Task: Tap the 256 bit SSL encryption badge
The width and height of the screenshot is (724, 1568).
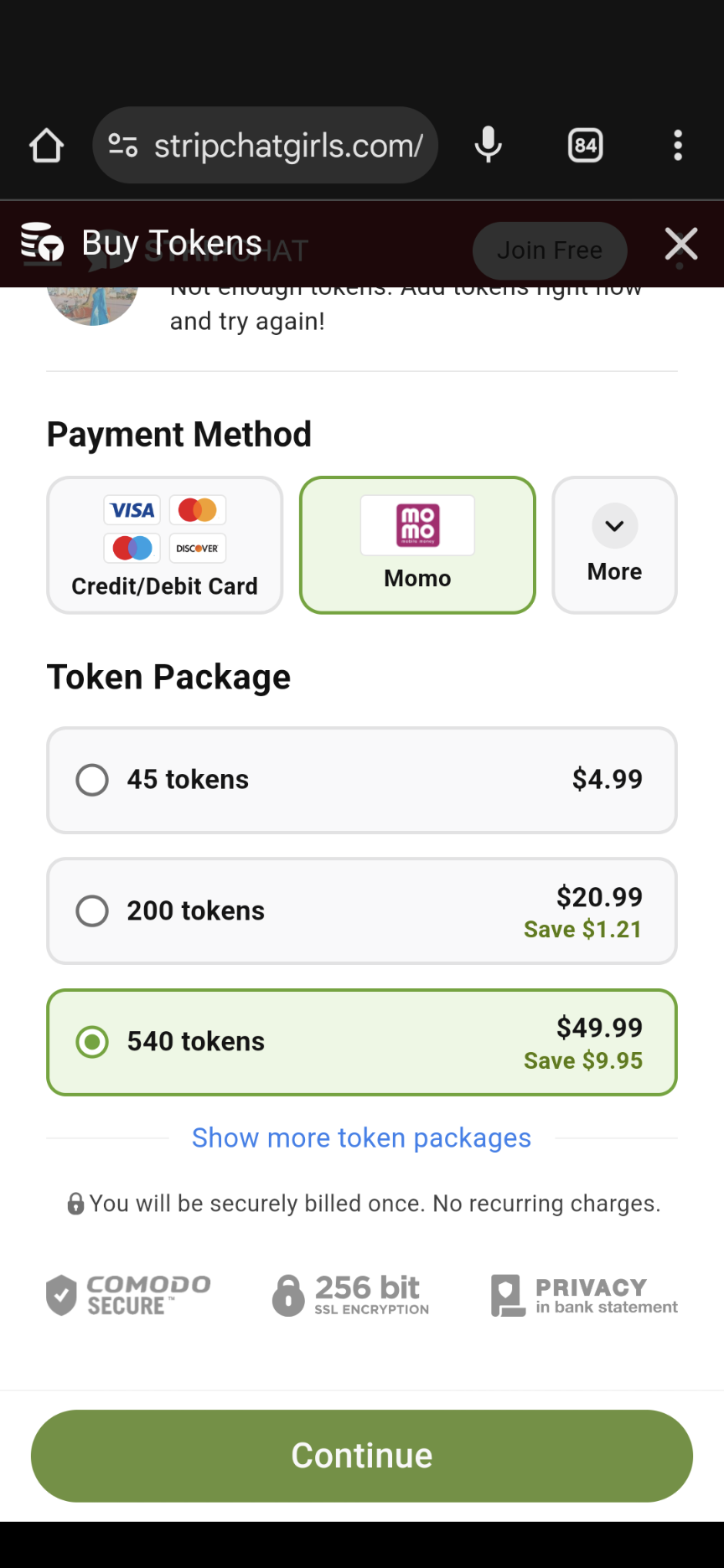Action: [351, 1295]
